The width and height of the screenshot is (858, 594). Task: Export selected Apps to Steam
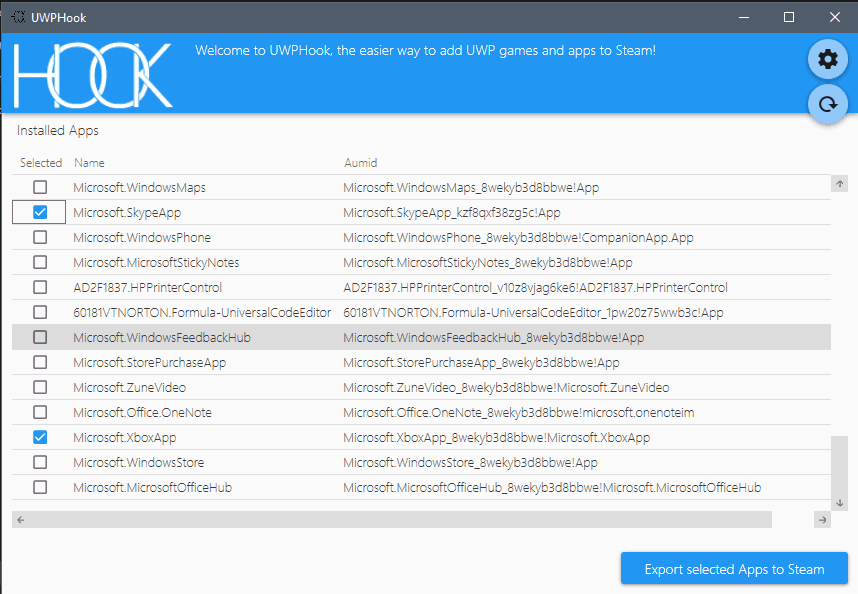coord(734,569)
